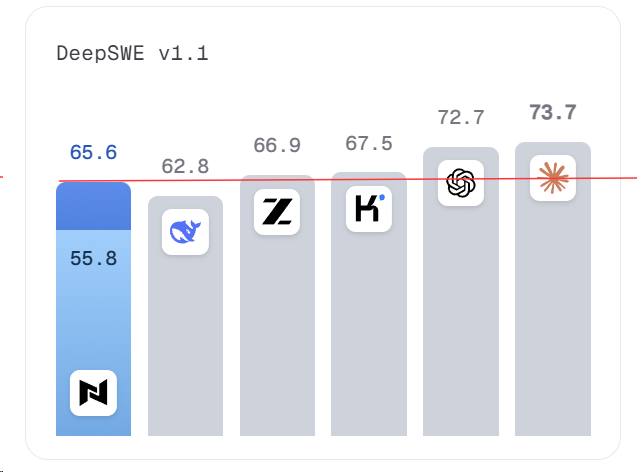This screenshot has height=472, width=637.
Task: Click the gray bar below Claude icon
Action: pyautogui.click(x=553, y=317)
